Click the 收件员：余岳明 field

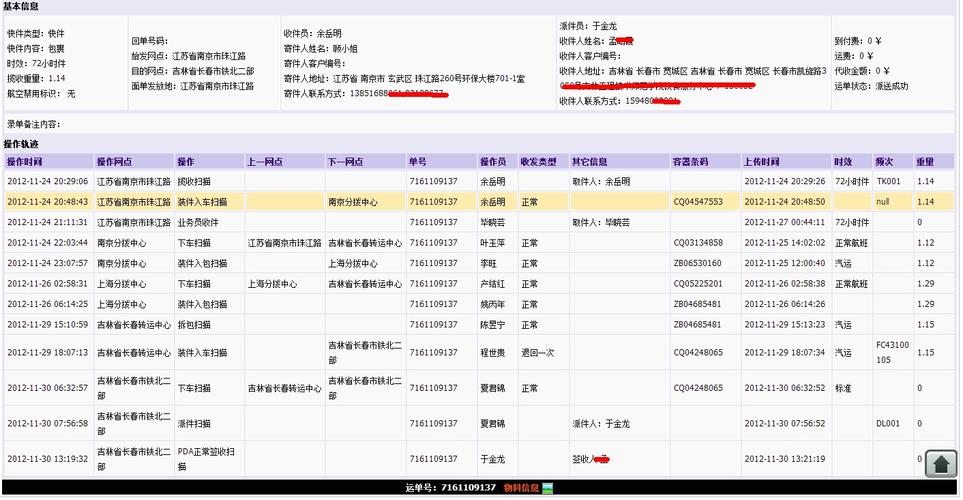point(312,33)
